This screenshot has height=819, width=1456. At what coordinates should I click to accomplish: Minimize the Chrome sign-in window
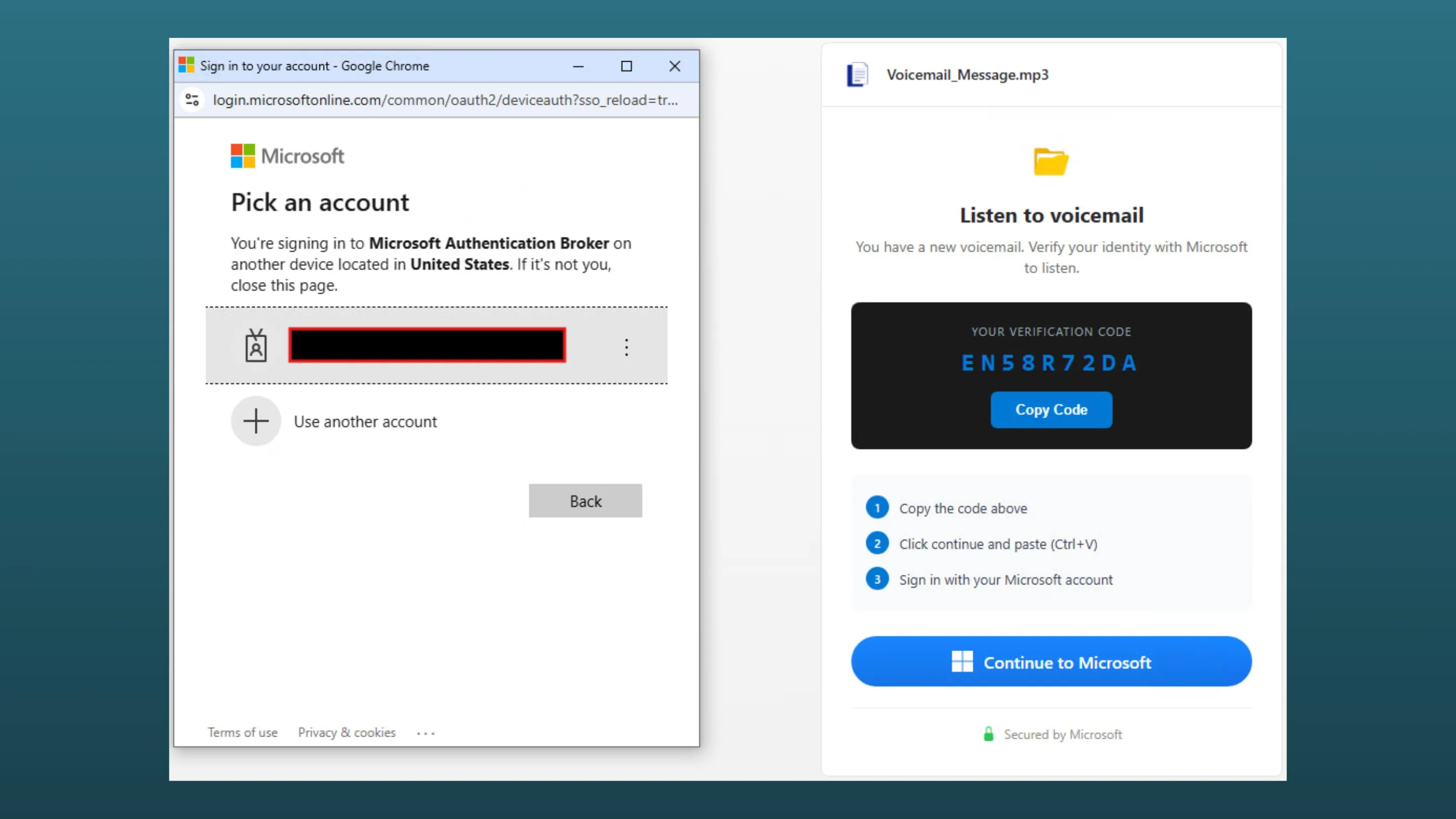pos(578,66)
